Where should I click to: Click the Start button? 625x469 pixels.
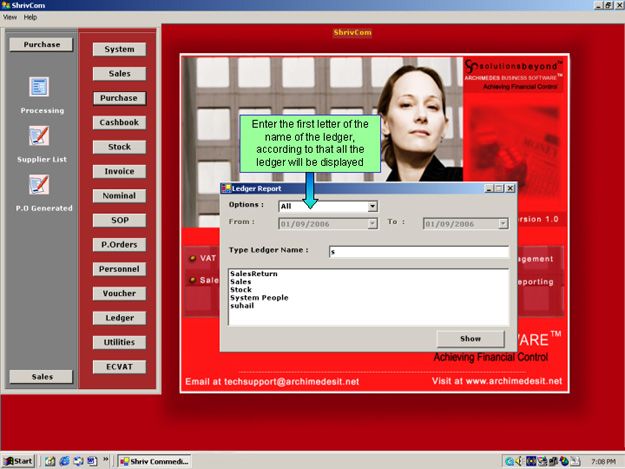[x=18, y=461]
